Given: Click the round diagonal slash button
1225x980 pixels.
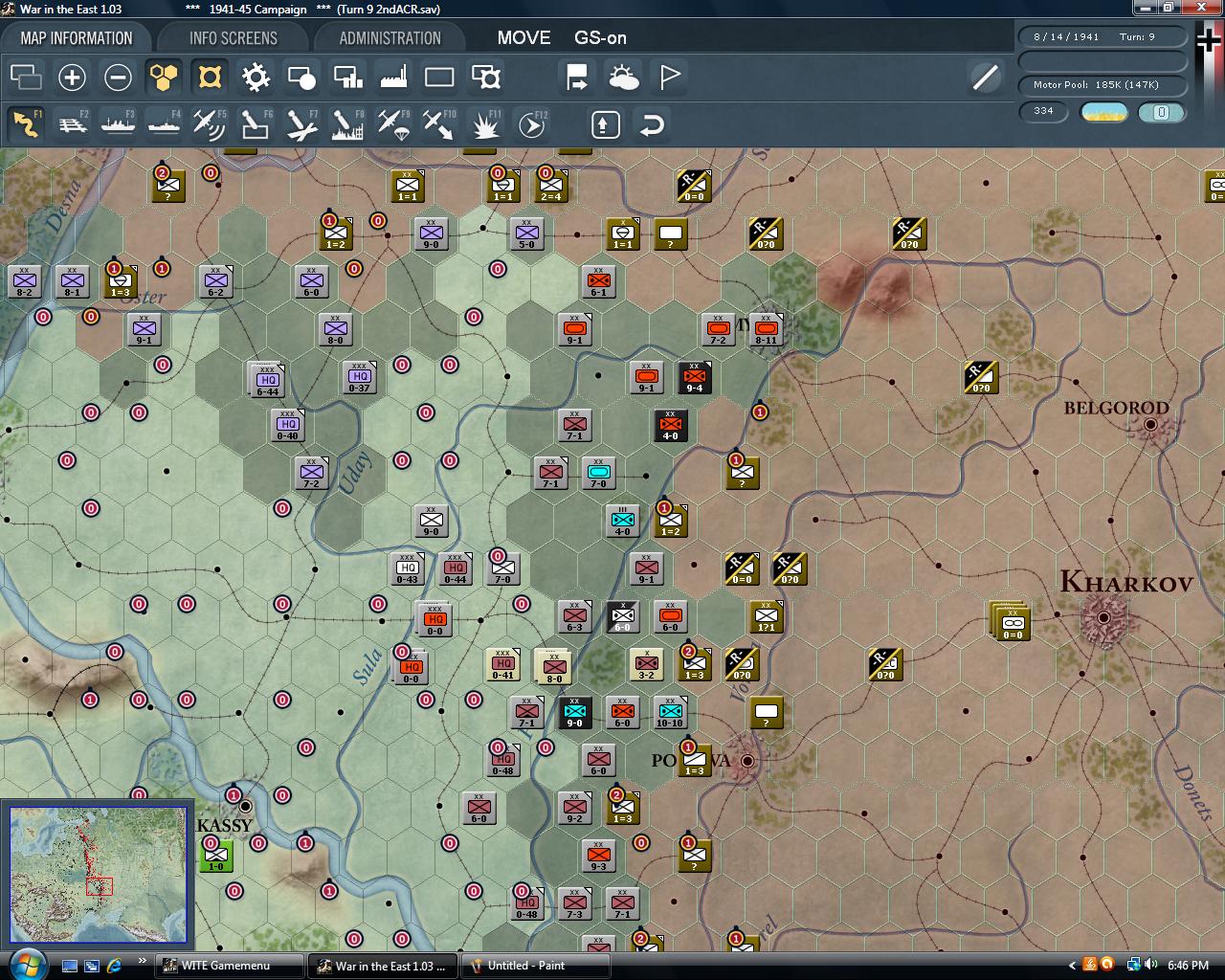Looking at the screenshot, I should click(x=985, y=77).
